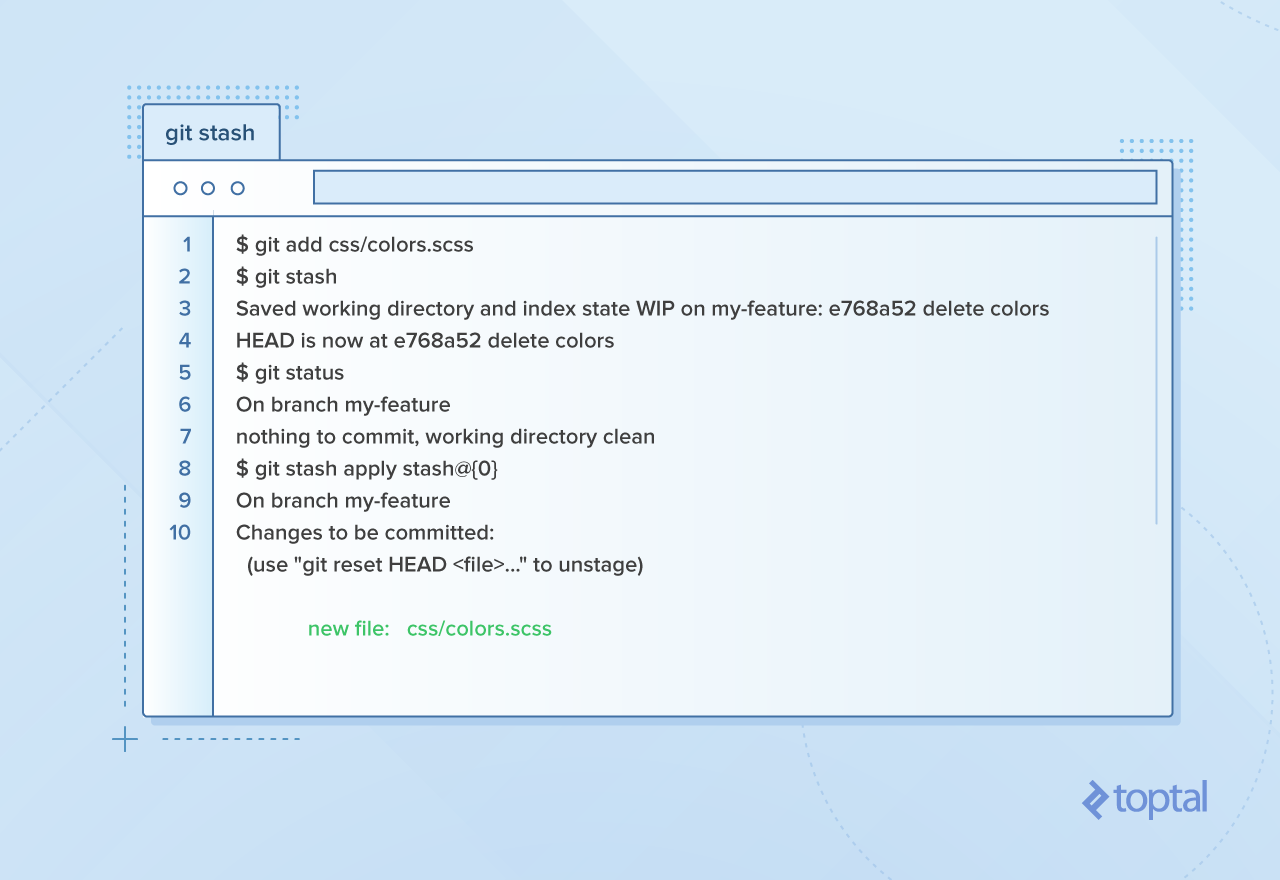Click the middle window control circle
Viewport: 1280px width, 880px height.
[208, 188]
